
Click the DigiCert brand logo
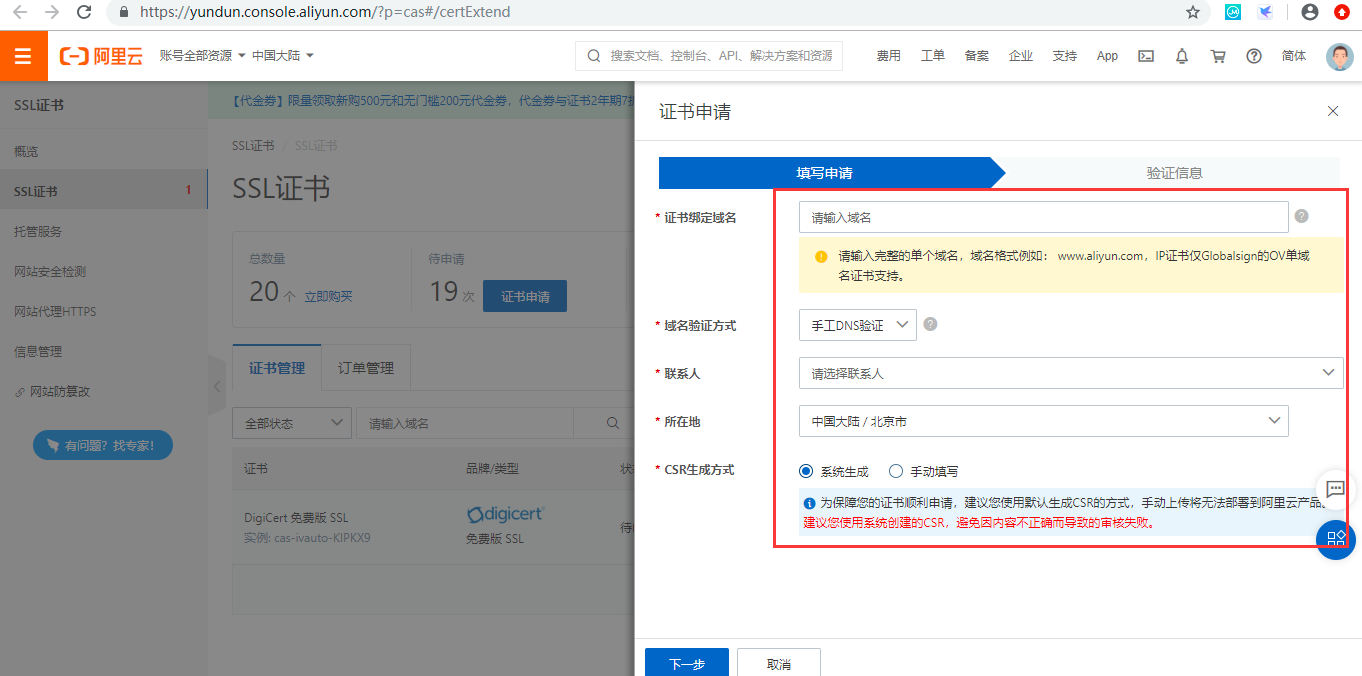pyautogui.click(x=505, y=512)
